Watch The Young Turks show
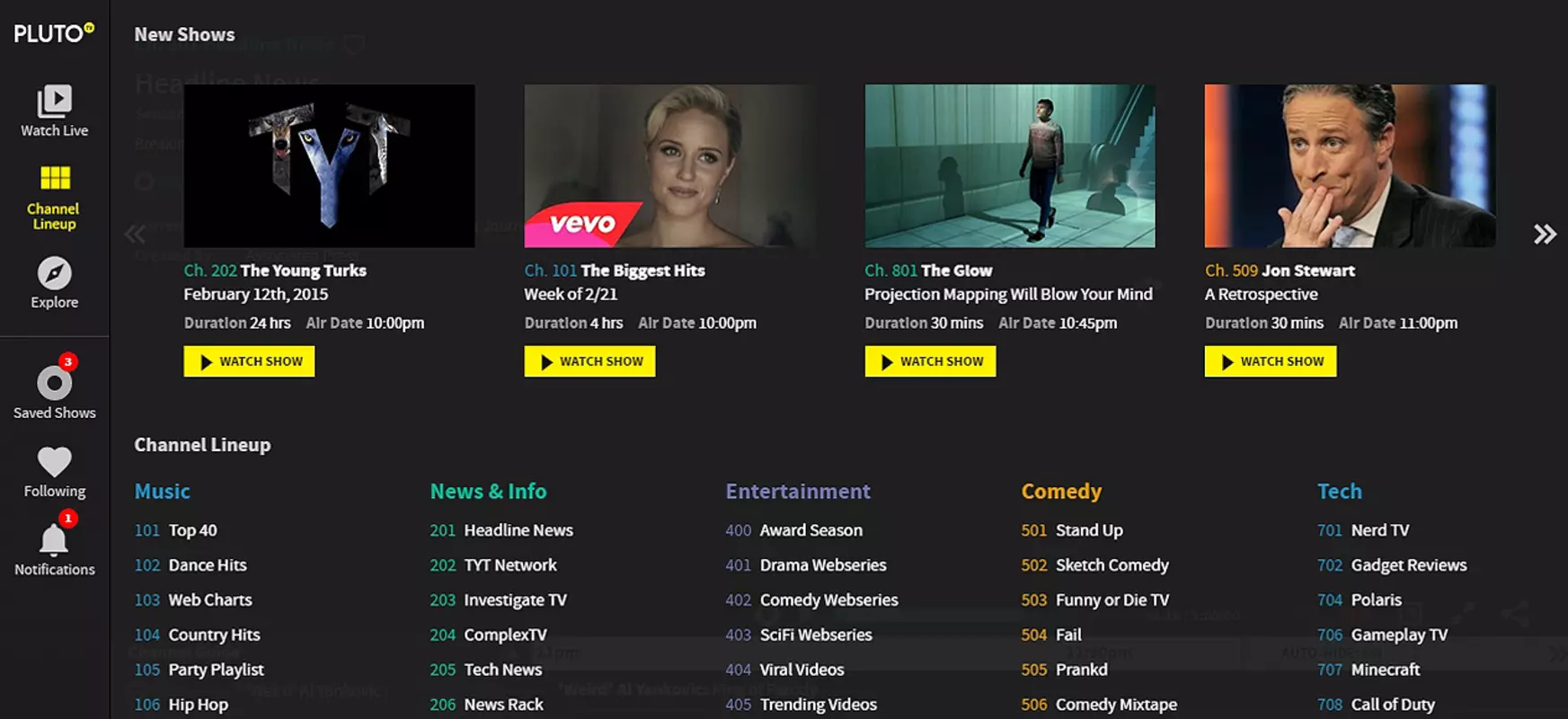The image size is (1568, 719). [x=249, y=361]
